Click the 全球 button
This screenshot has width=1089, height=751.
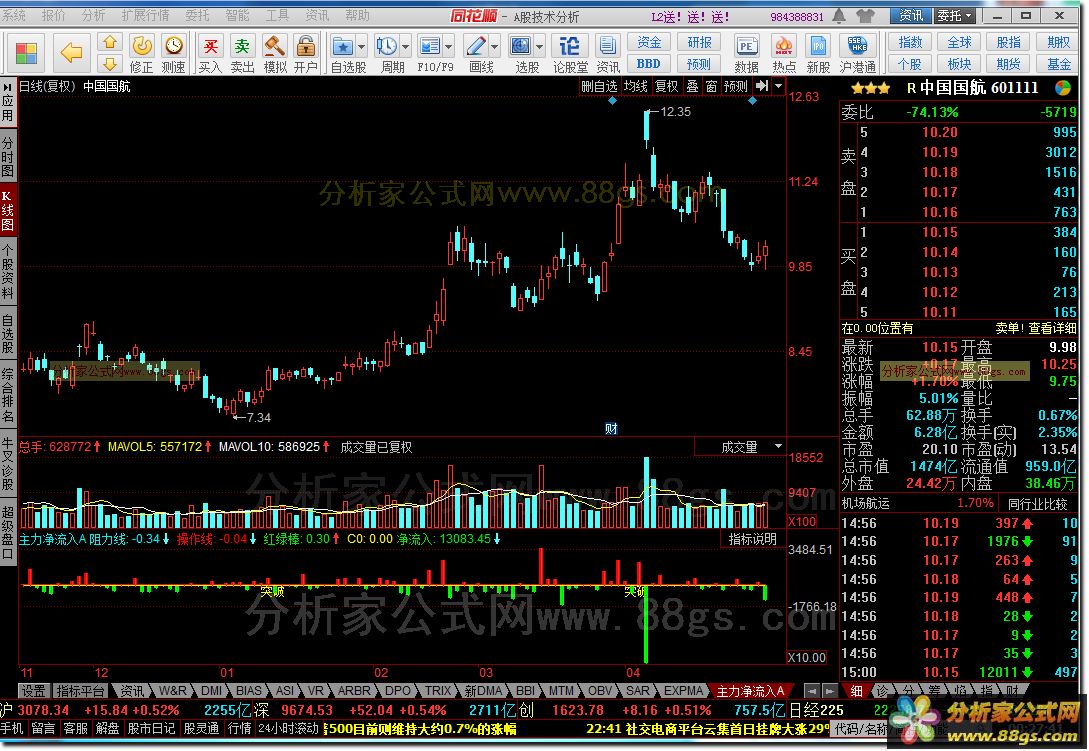tap(959, 42)
